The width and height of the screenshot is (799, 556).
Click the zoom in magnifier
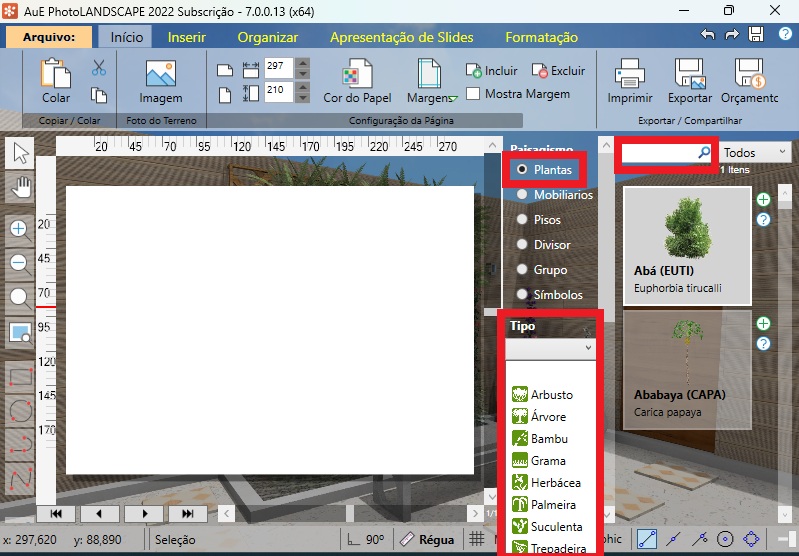[20, 230]
